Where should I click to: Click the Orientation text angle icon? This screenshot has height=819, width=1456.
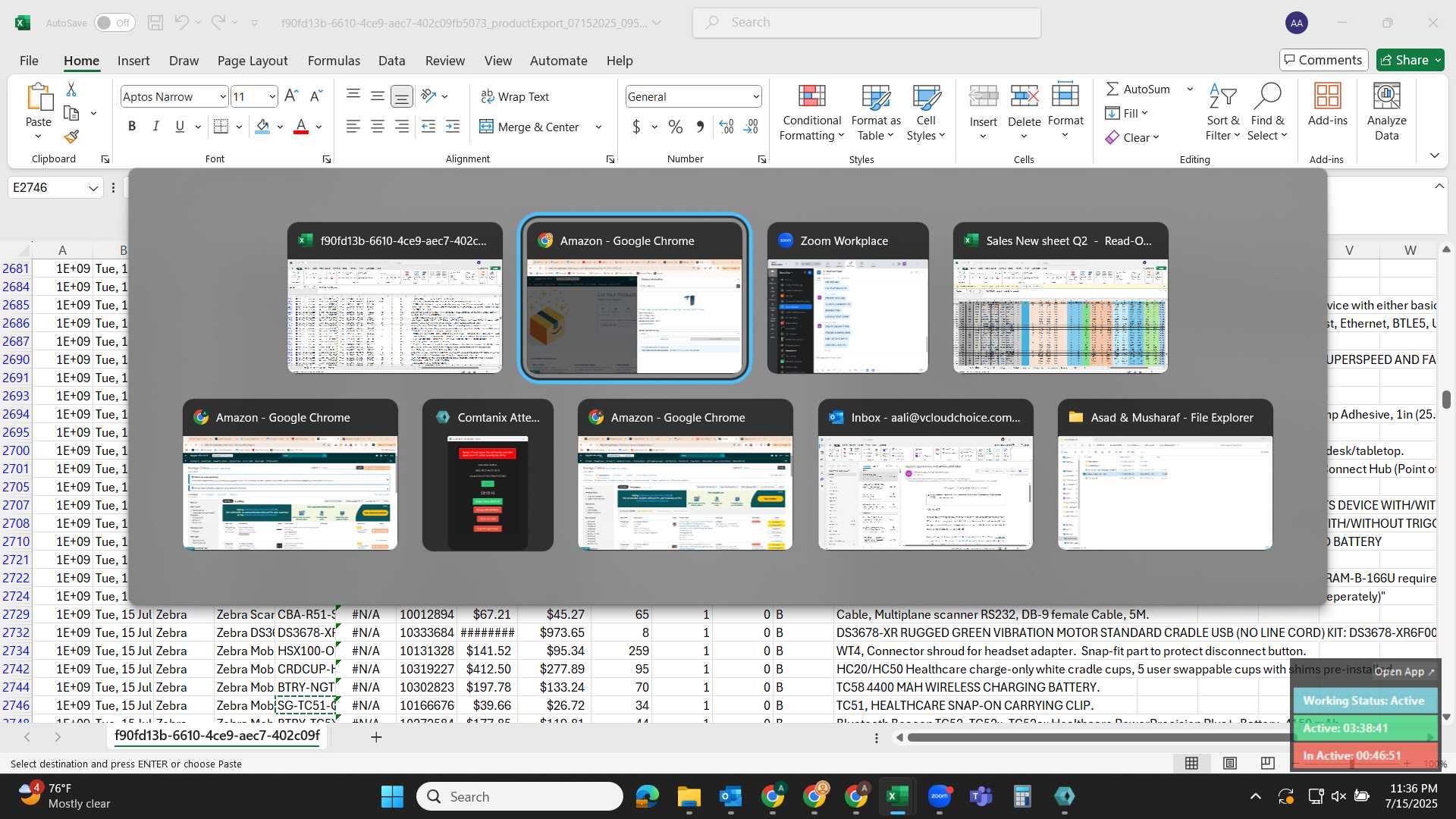[429, 96]
